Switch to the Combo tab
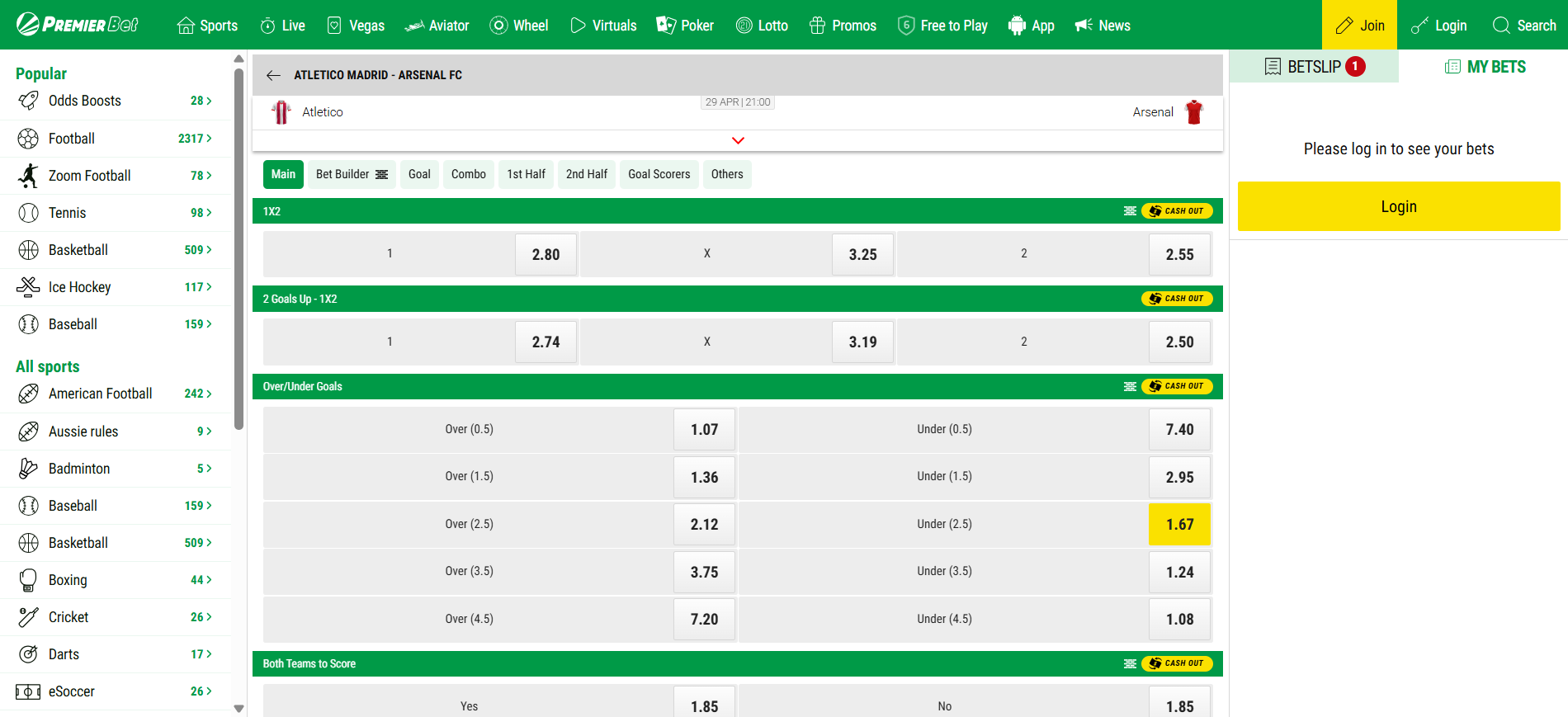The image size is (1568, 717). click(469, 174)
